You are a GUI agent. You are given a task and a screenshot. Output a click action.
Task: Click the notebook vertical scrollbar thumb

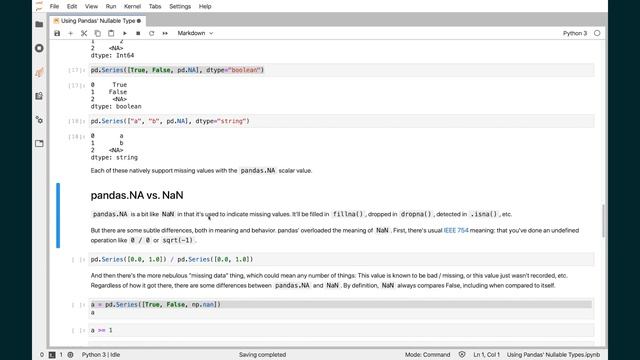click(x=603, y=220)
